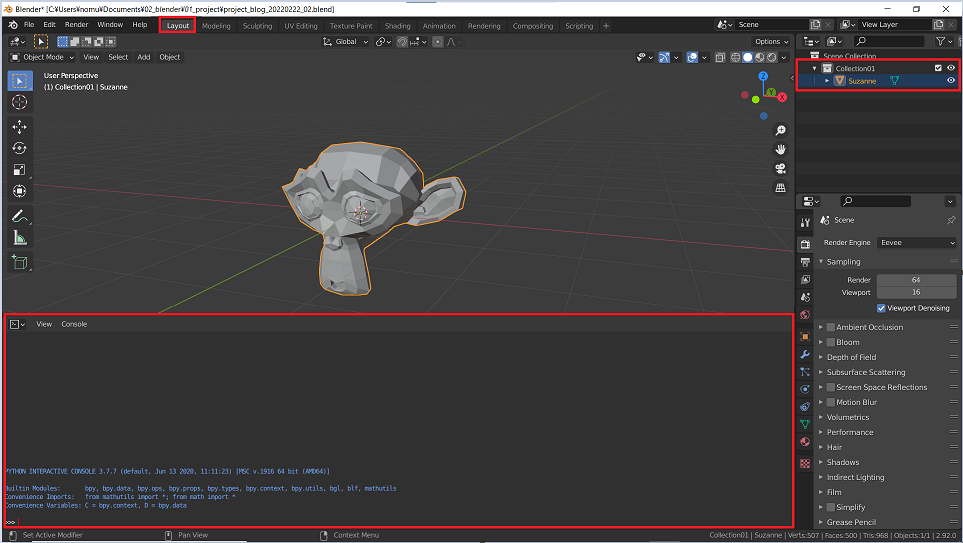The height and width of the screenshot is (543, 963).
Task: Select the Select Box tool
Action: [x=20, y=81]
